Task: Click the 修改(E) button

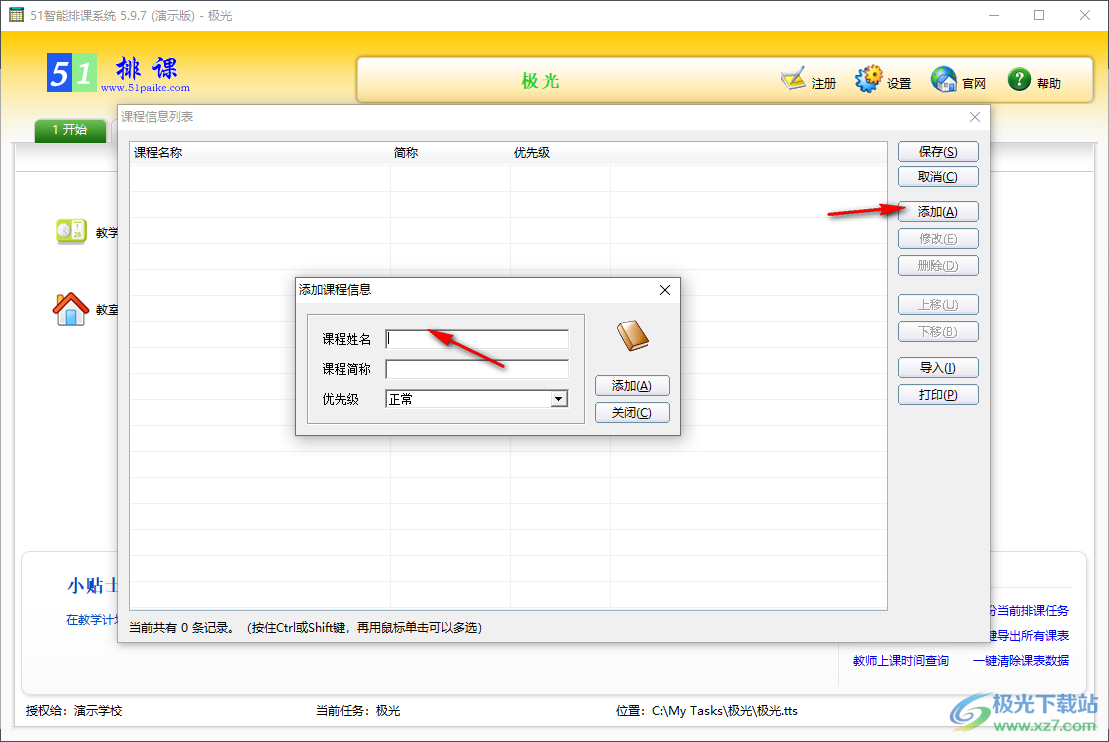Action: (x=938, y=238)
